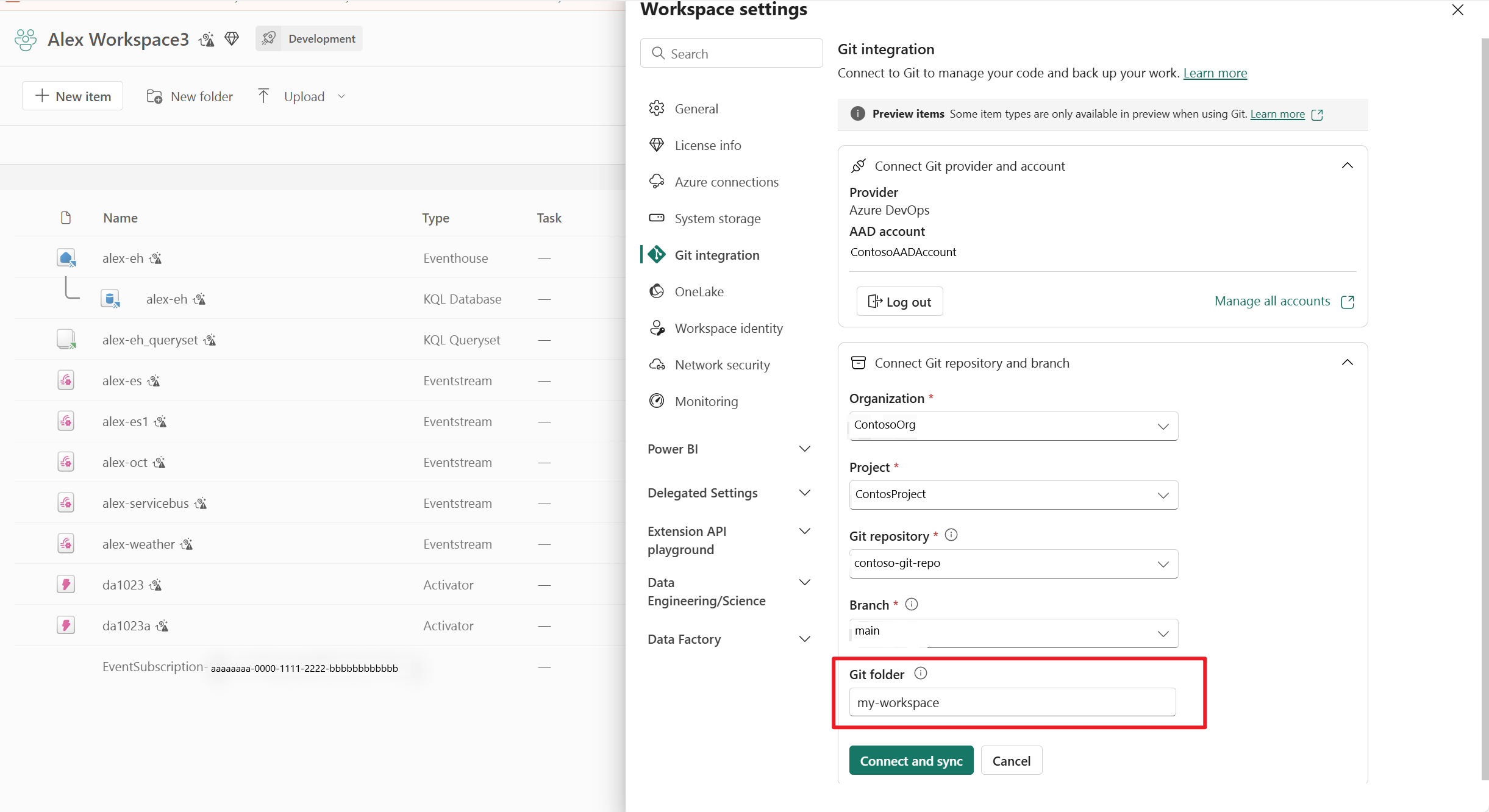Click the Git folder info icon

coord(921,673)
